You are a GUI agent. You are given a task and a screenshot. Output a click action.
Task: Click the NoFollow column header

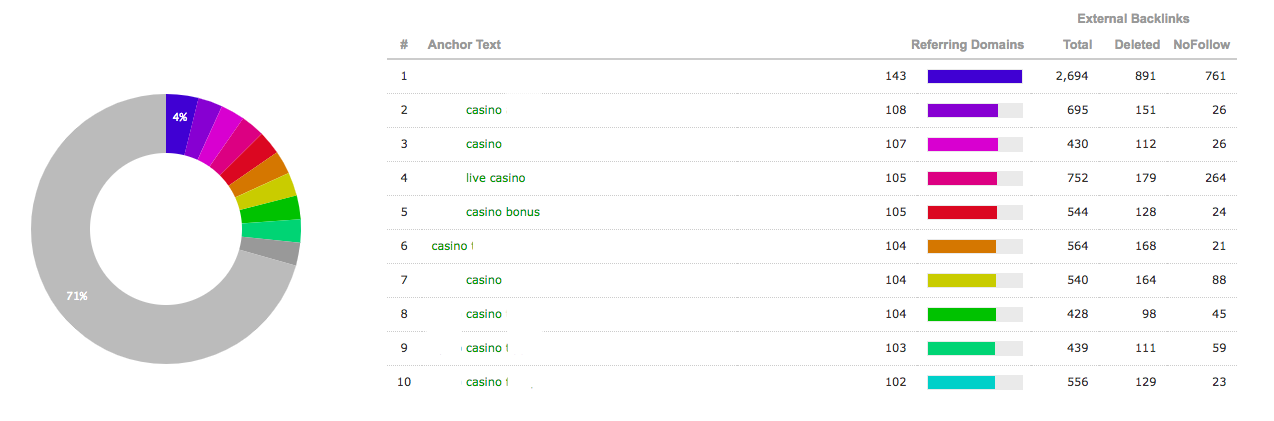[1202, 45]
